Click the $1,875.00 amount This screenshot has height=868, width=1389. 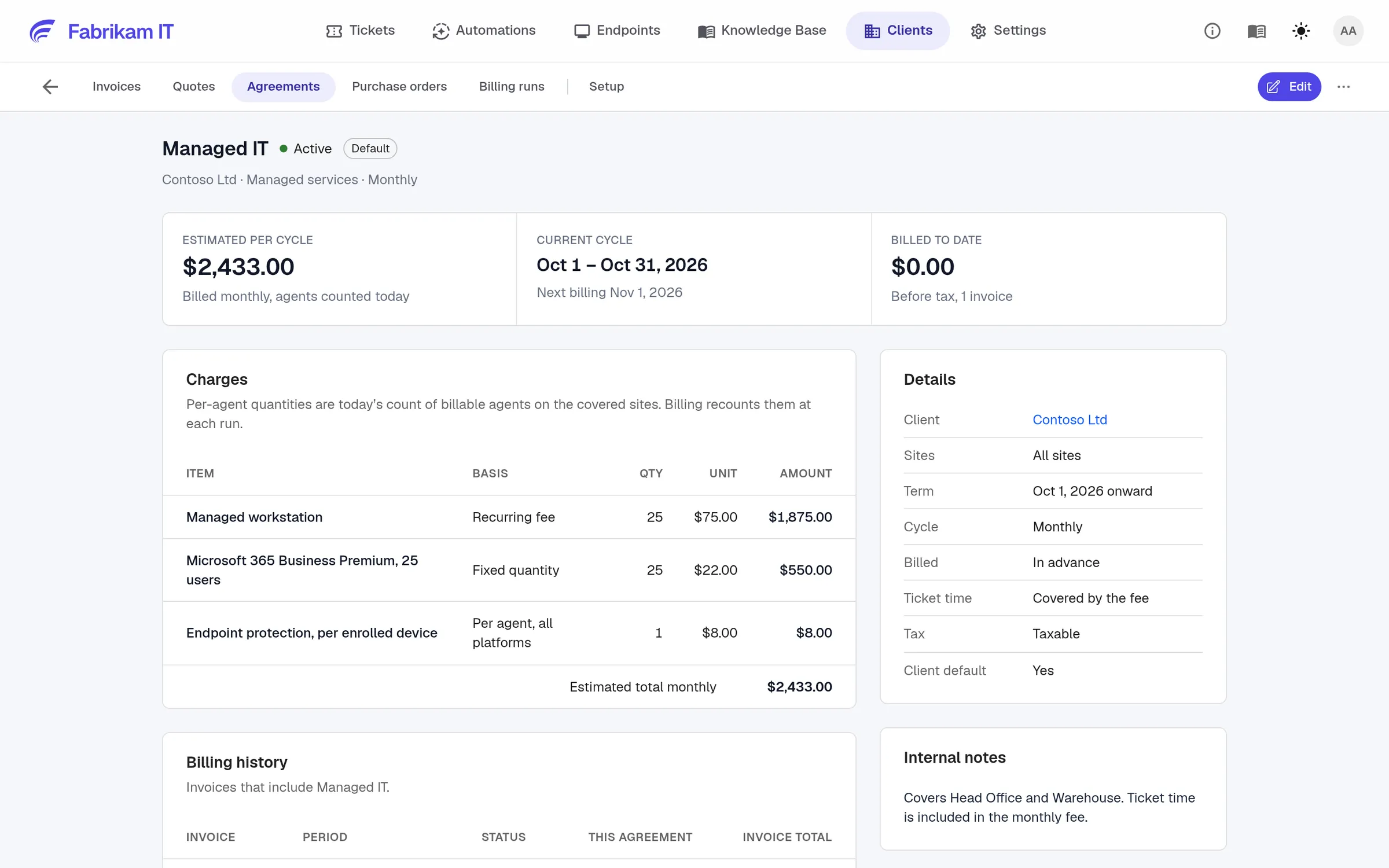click(800, 517)
